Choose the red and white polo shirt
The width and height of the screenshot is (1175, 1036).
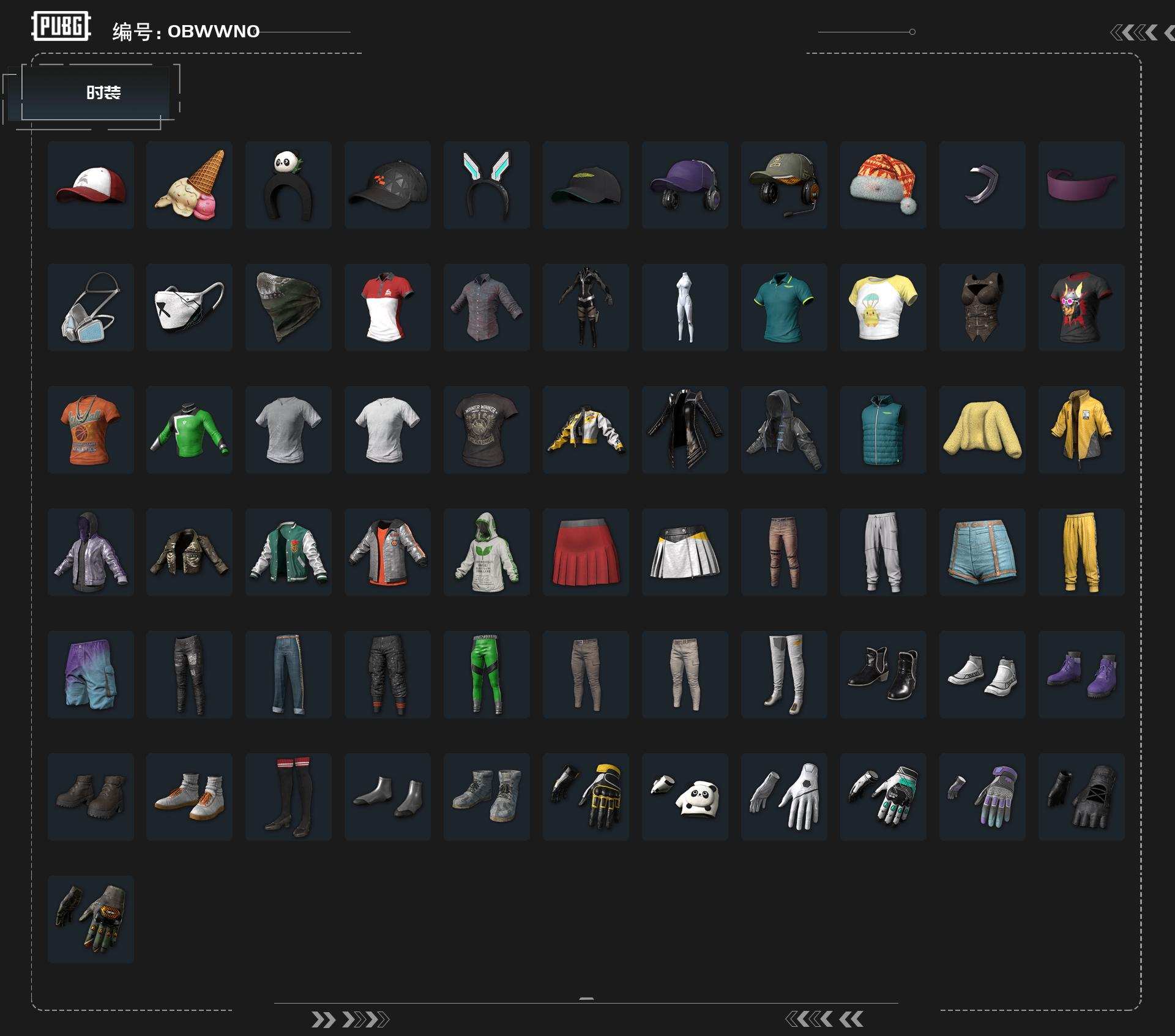(387, 307)
